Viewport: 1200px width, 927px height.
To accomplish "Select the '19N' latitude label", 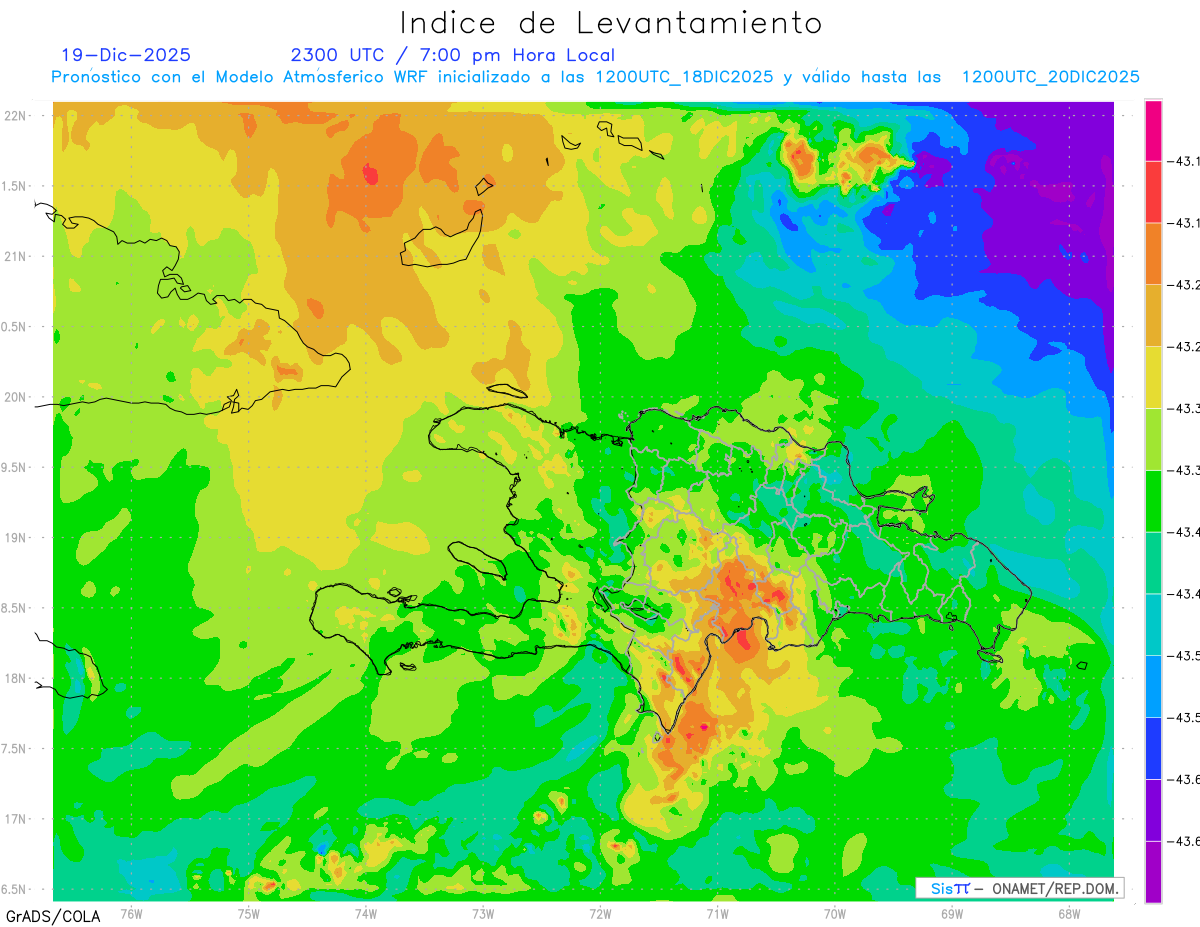I will coord(14,537).
